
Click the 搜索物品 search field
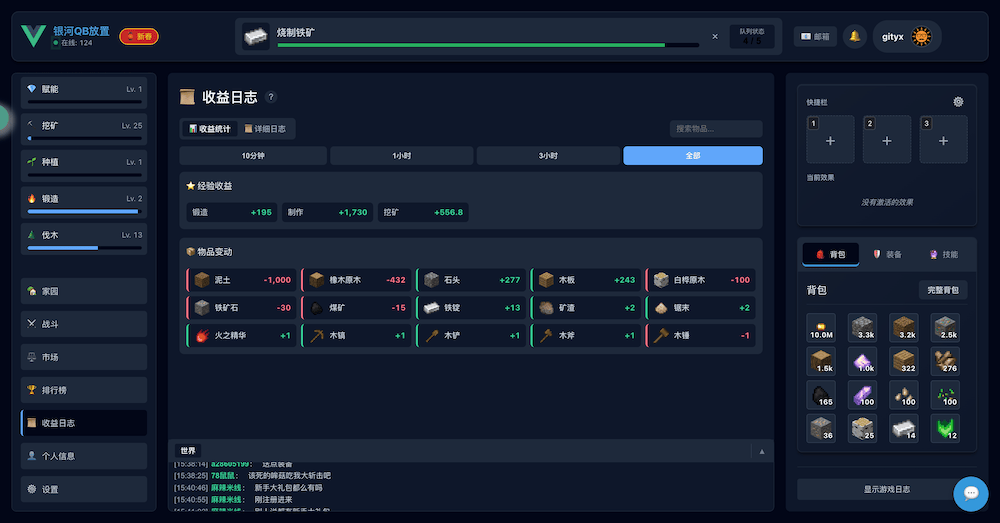(x=715, y=129)
